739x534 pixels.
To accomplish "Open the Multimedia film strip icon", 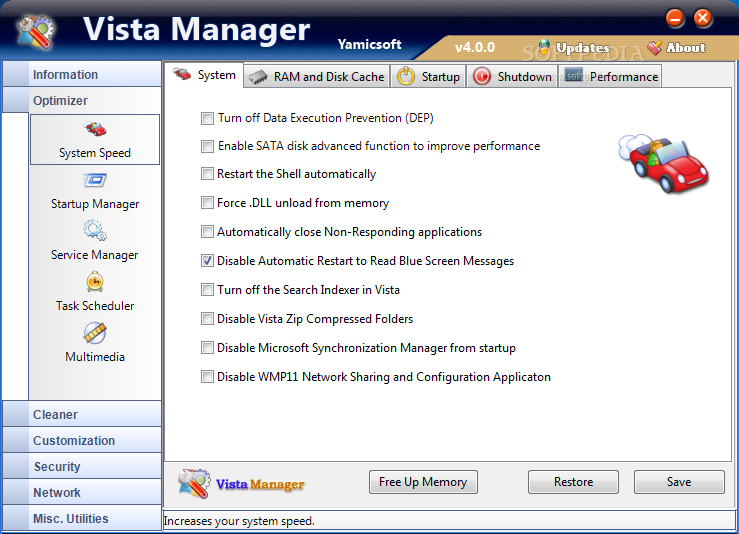I will 95,333.
